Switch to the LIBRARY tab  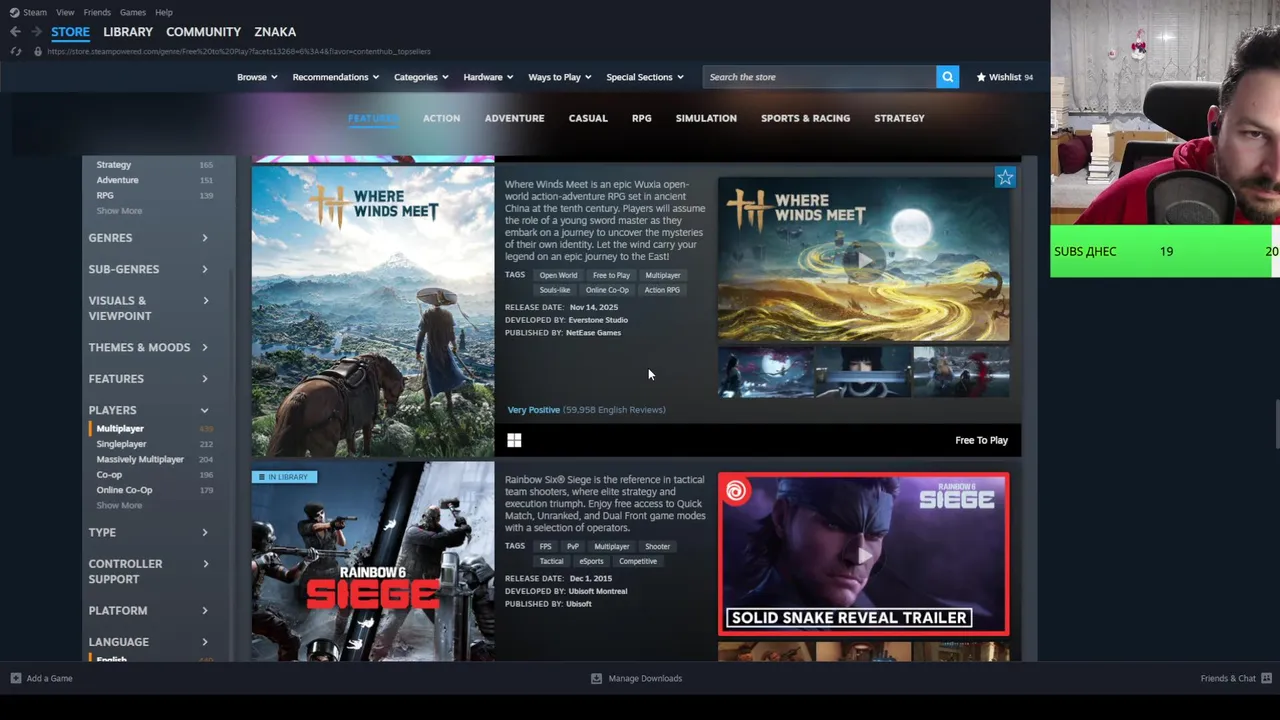click(128, 32)
